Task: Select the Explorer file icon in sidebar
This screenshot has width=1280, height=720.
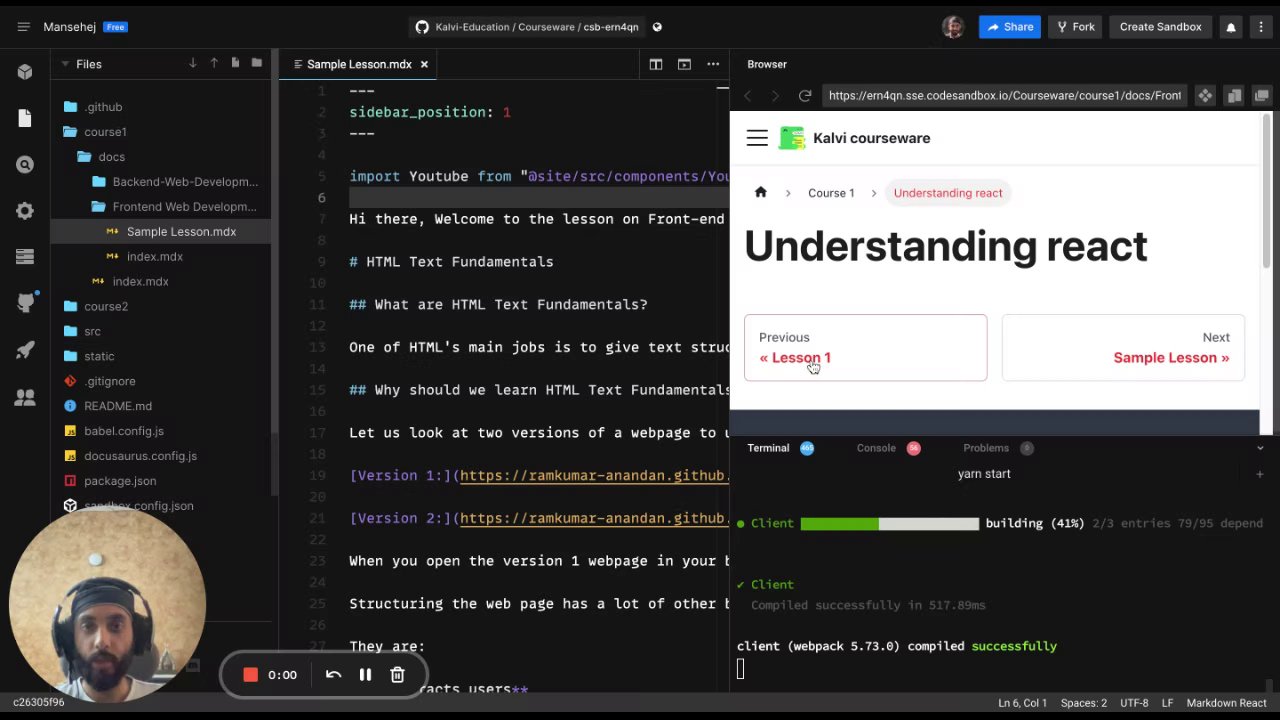Action: pyautogui.click(x=25, y=118)
